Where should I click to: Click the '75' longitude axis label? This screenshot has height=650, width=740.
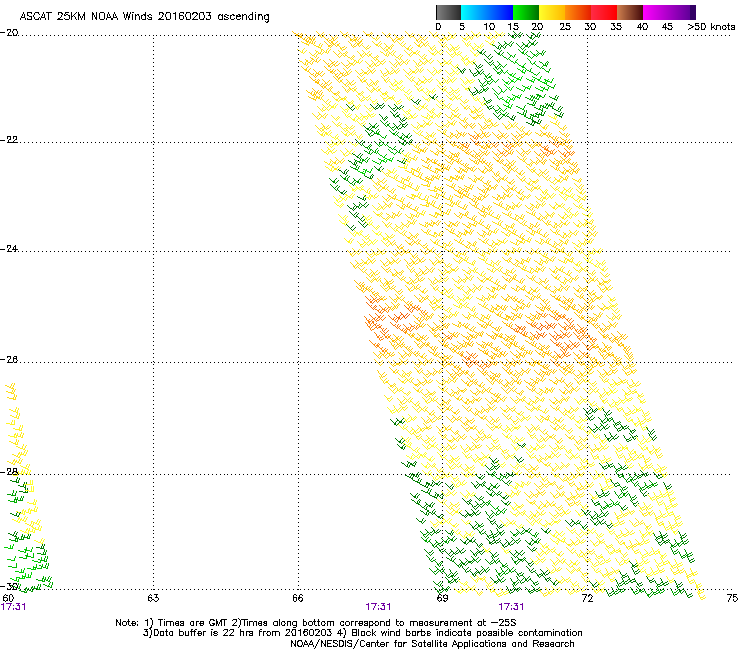click(x=732, y=599)
